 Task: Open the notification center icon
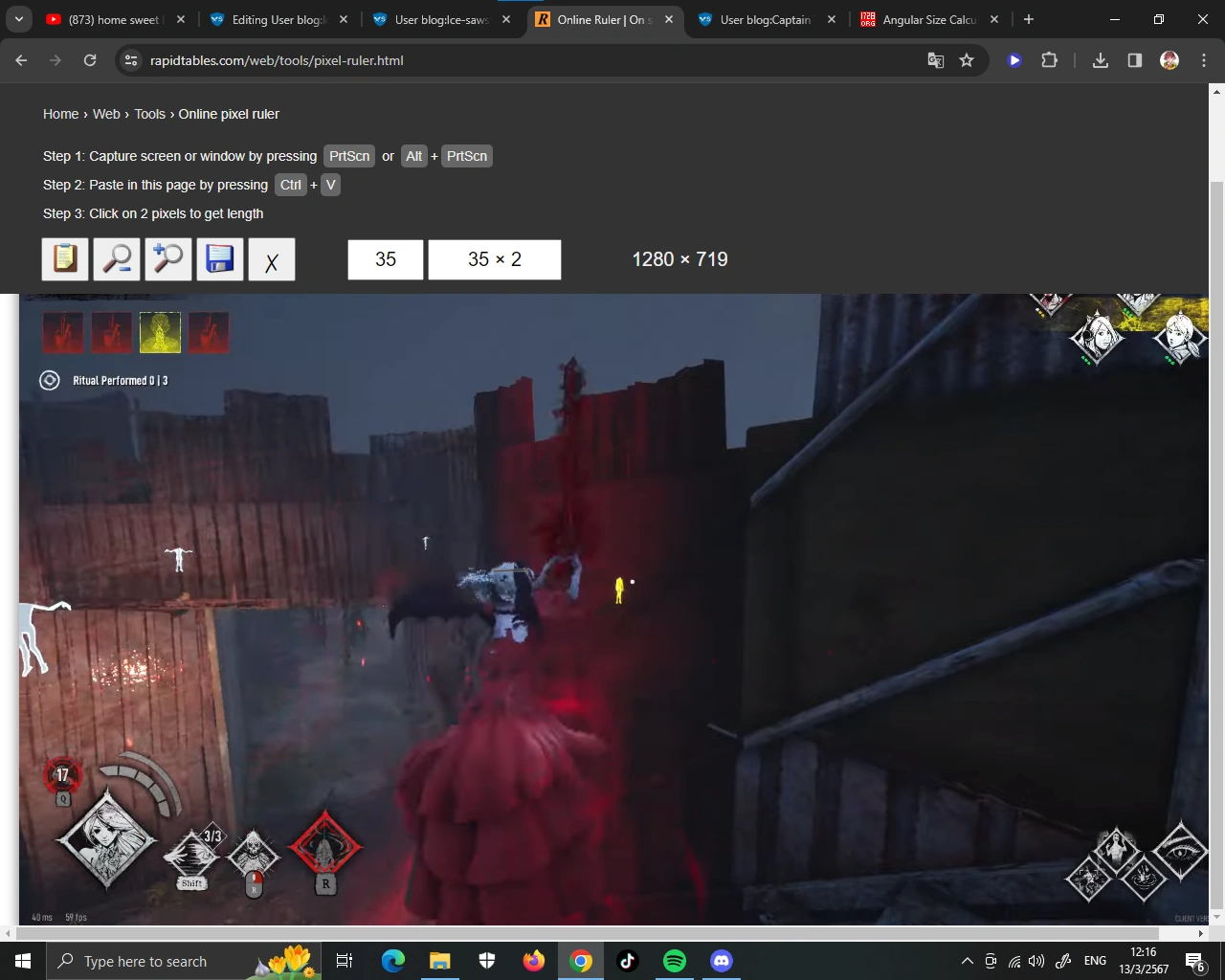(1194, 961)
